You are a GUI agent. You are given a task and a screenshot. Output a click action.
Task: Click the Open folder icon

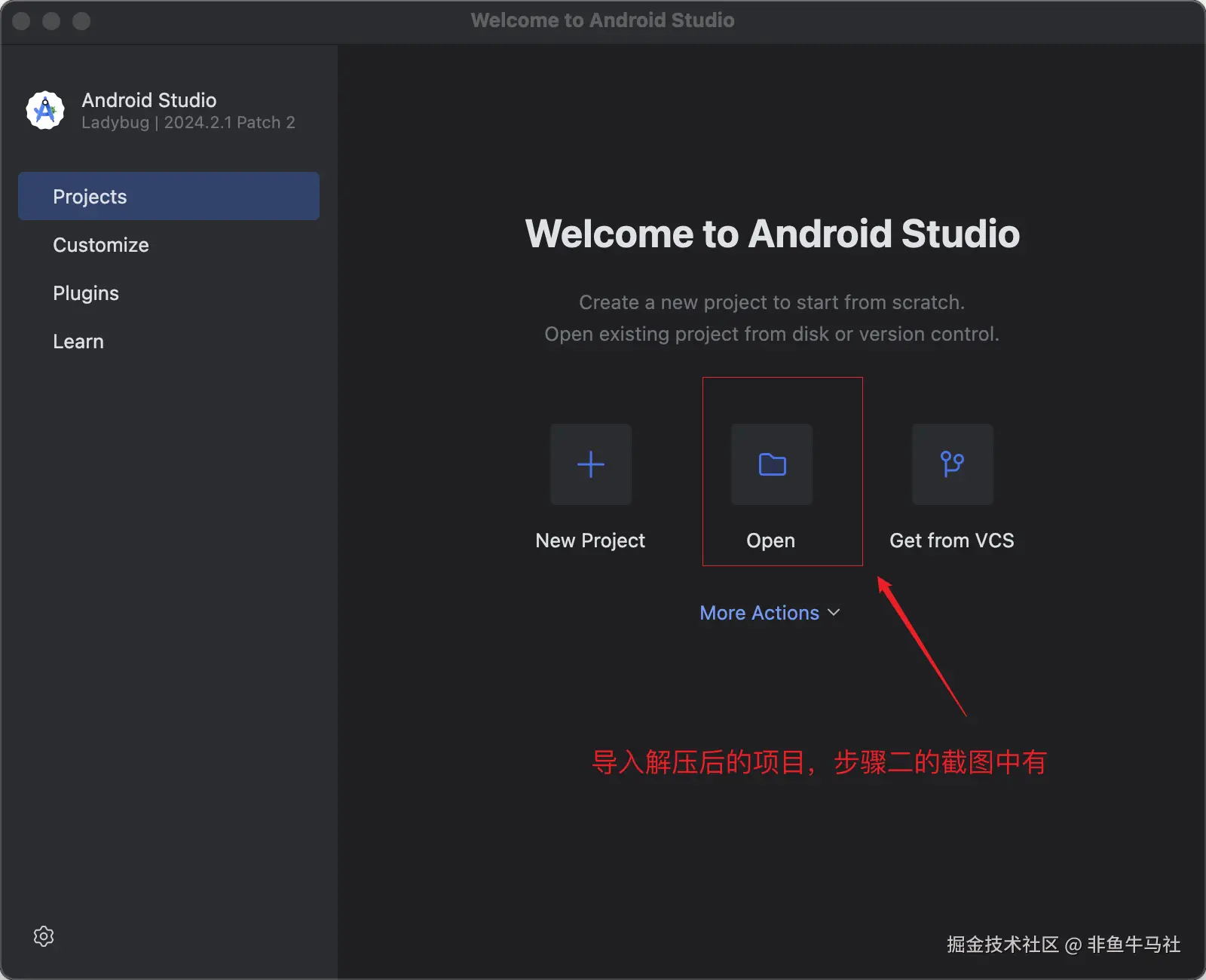772,464
